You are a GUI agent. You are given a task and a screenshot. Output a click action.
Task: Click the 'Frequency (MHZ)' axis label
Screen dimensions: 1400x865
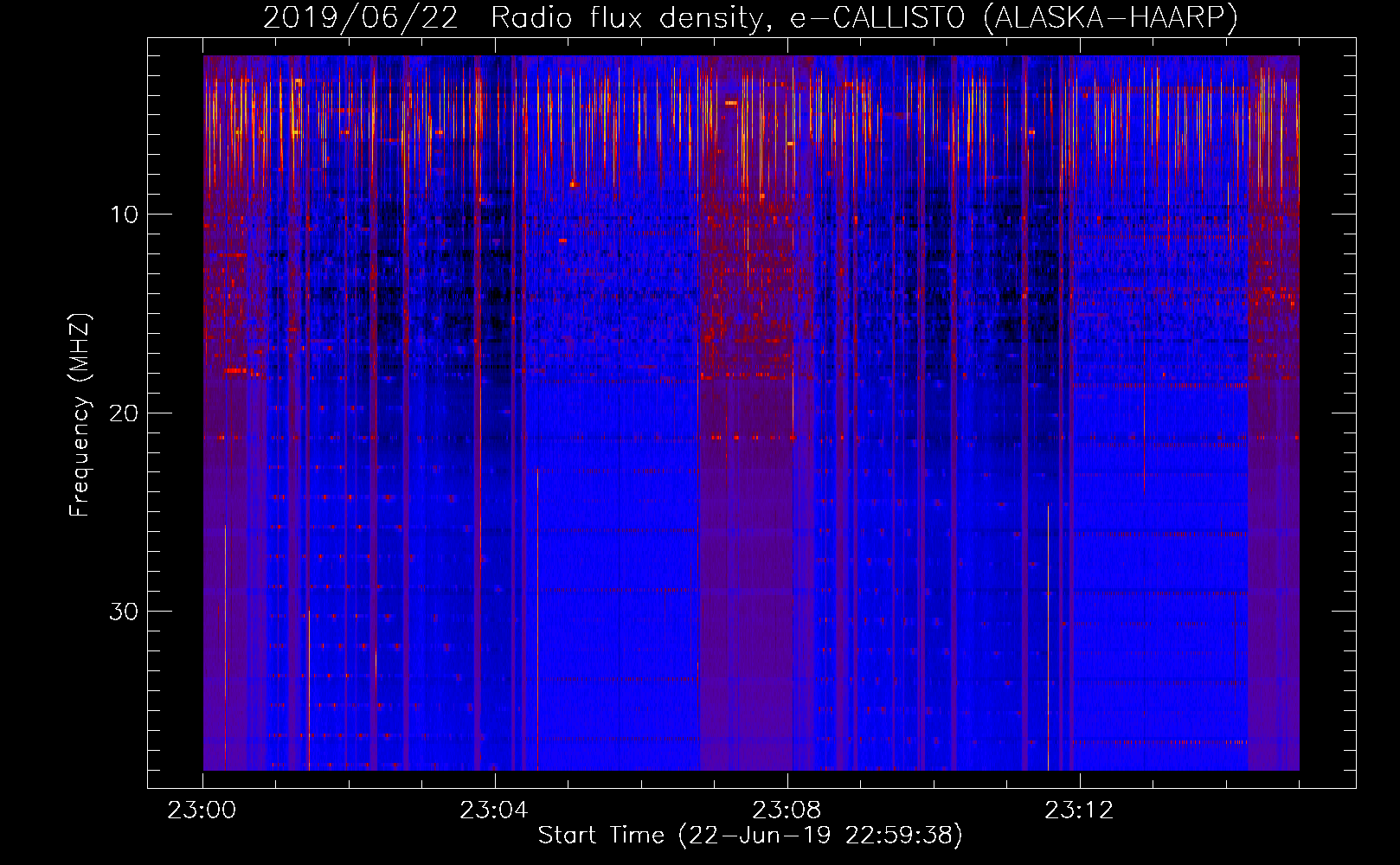79,415
